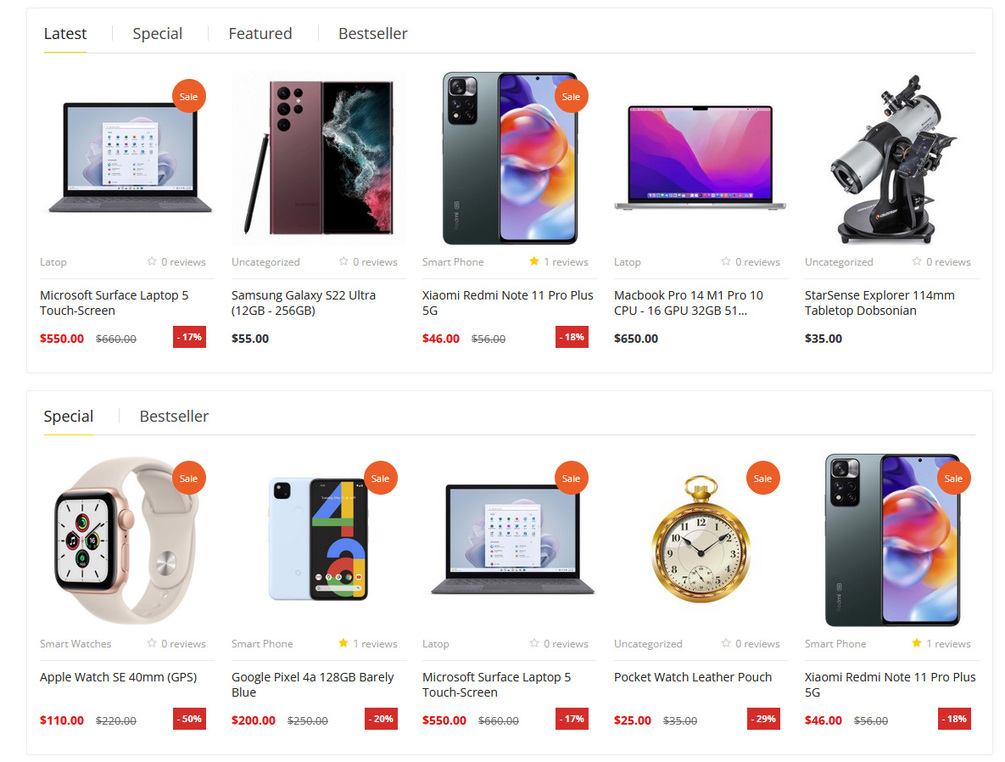
Task: Switch to Bestseller tab in the lower section
Action: coord(174,416)
